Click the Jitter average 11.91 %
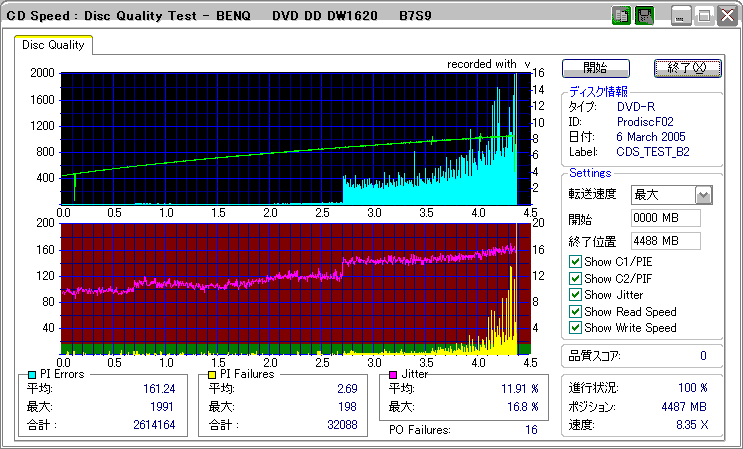 [520, 389]
